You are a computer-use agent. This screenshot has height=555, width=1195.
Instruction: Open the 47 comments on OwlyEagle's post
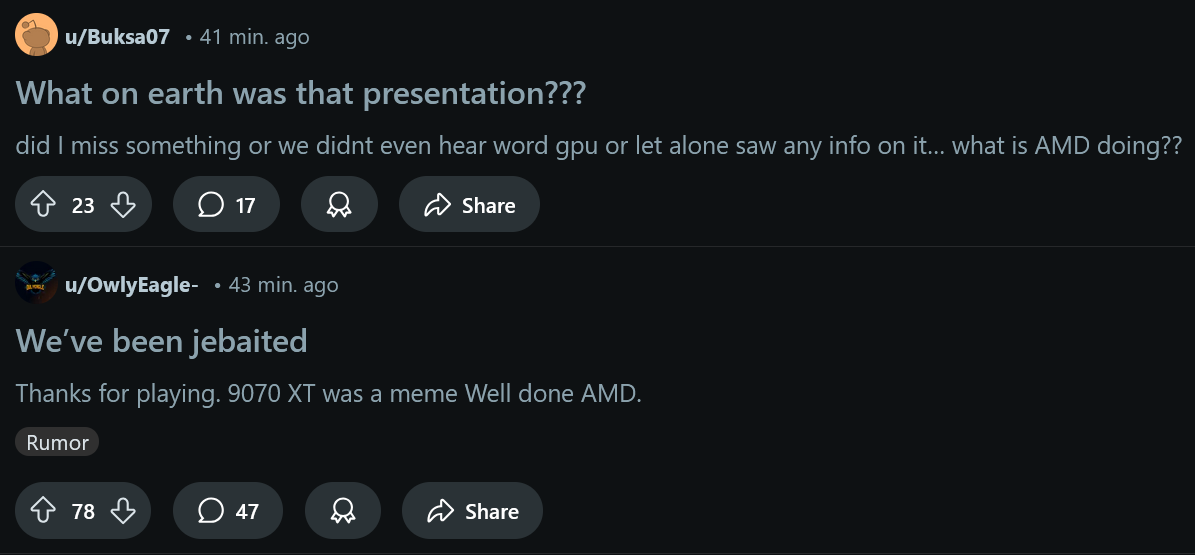[x=228, y=511]
